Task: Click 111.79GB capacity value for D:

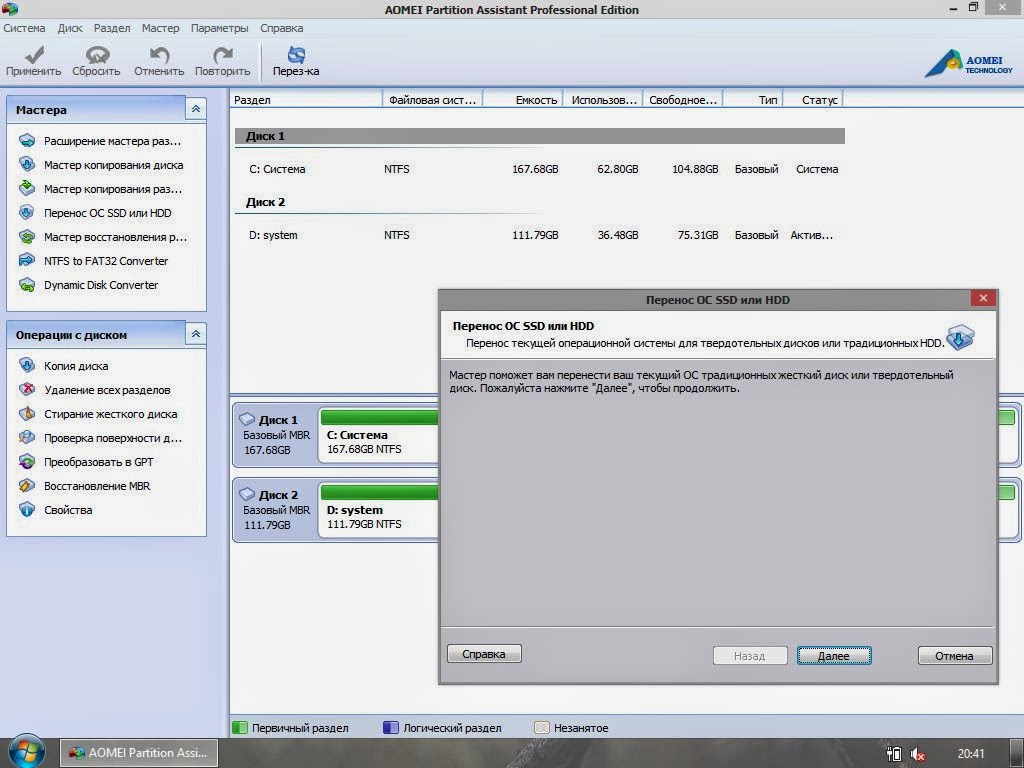Action: click(535, 235)
